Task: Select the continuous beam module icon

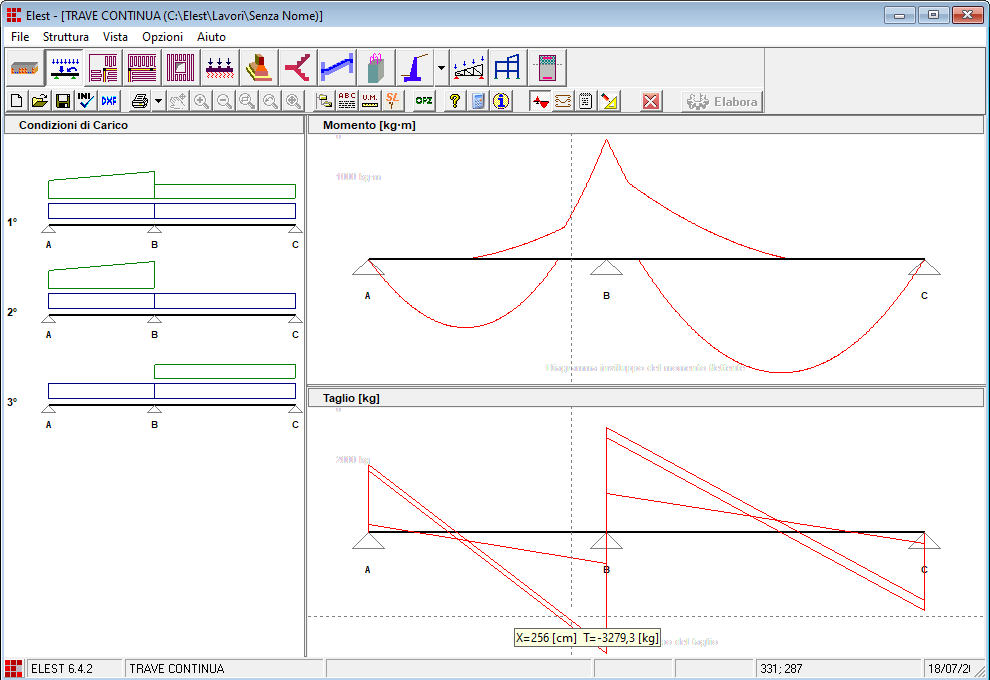Action: tap(65, 67)
